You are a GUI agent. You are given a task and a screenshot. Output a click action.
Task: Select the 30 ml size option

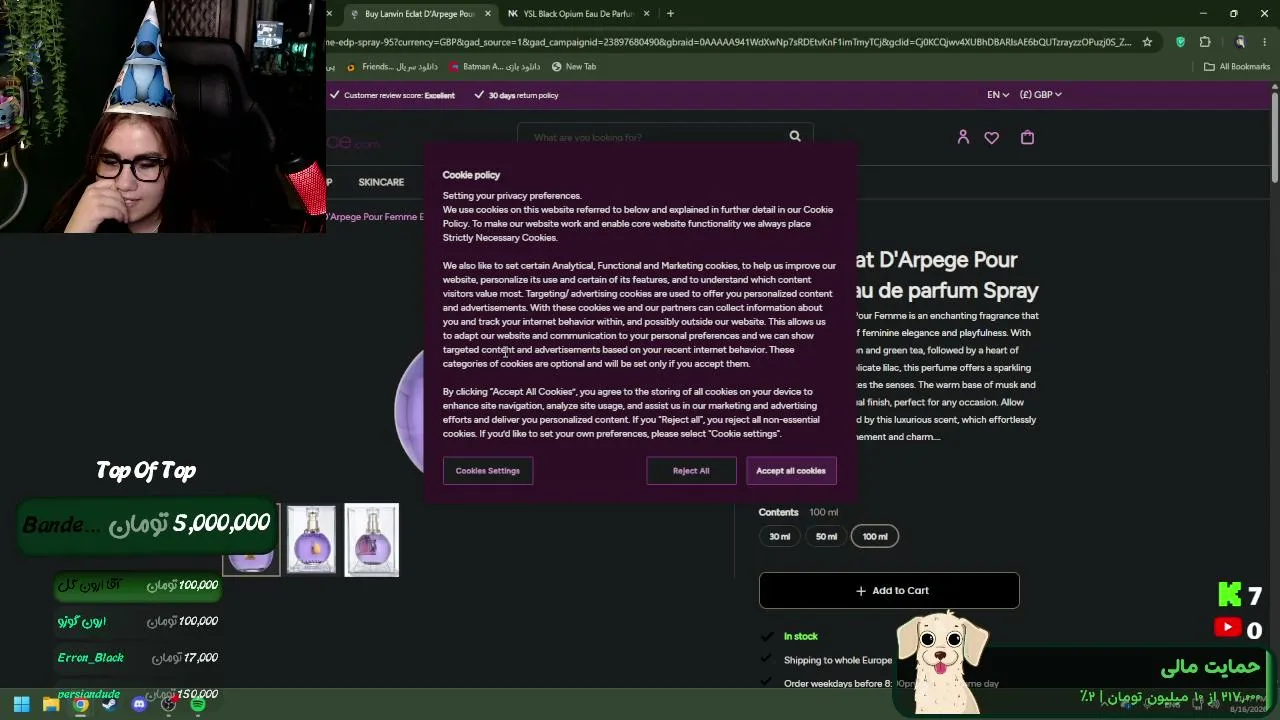pos(780,536)
